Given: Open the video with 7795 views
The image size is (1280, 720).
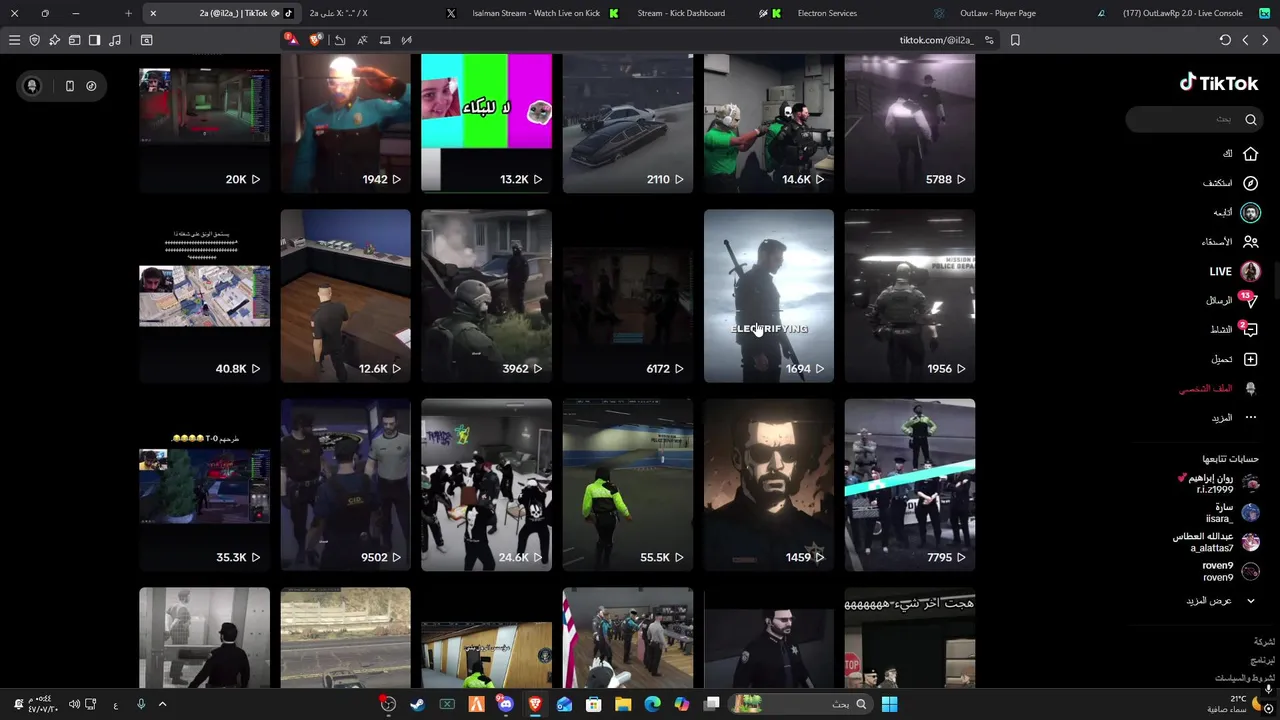Looking at the screenshot, I should pos(909,485).
